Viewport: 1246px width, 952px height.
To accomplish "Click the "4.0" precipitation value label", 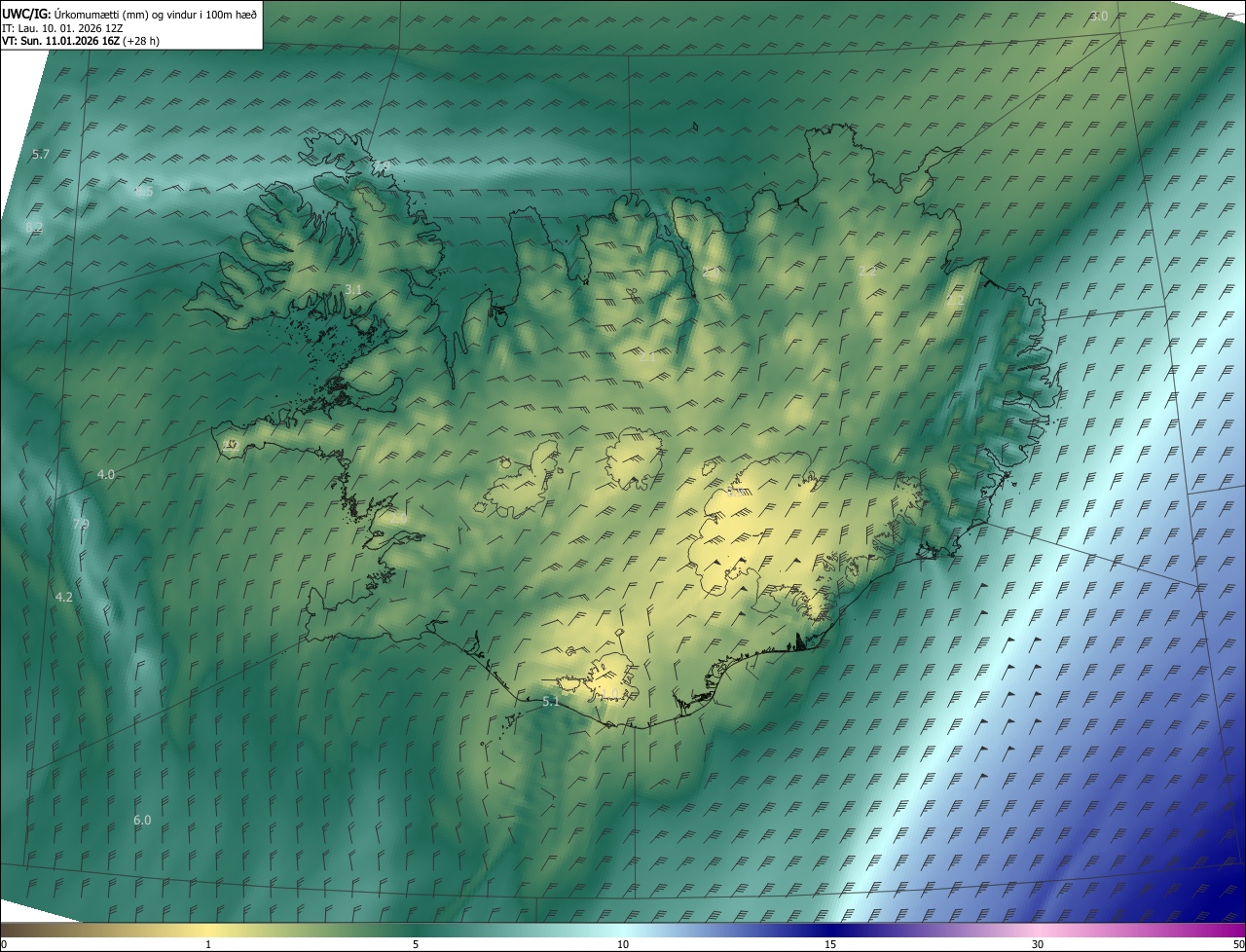I will 106,474.
